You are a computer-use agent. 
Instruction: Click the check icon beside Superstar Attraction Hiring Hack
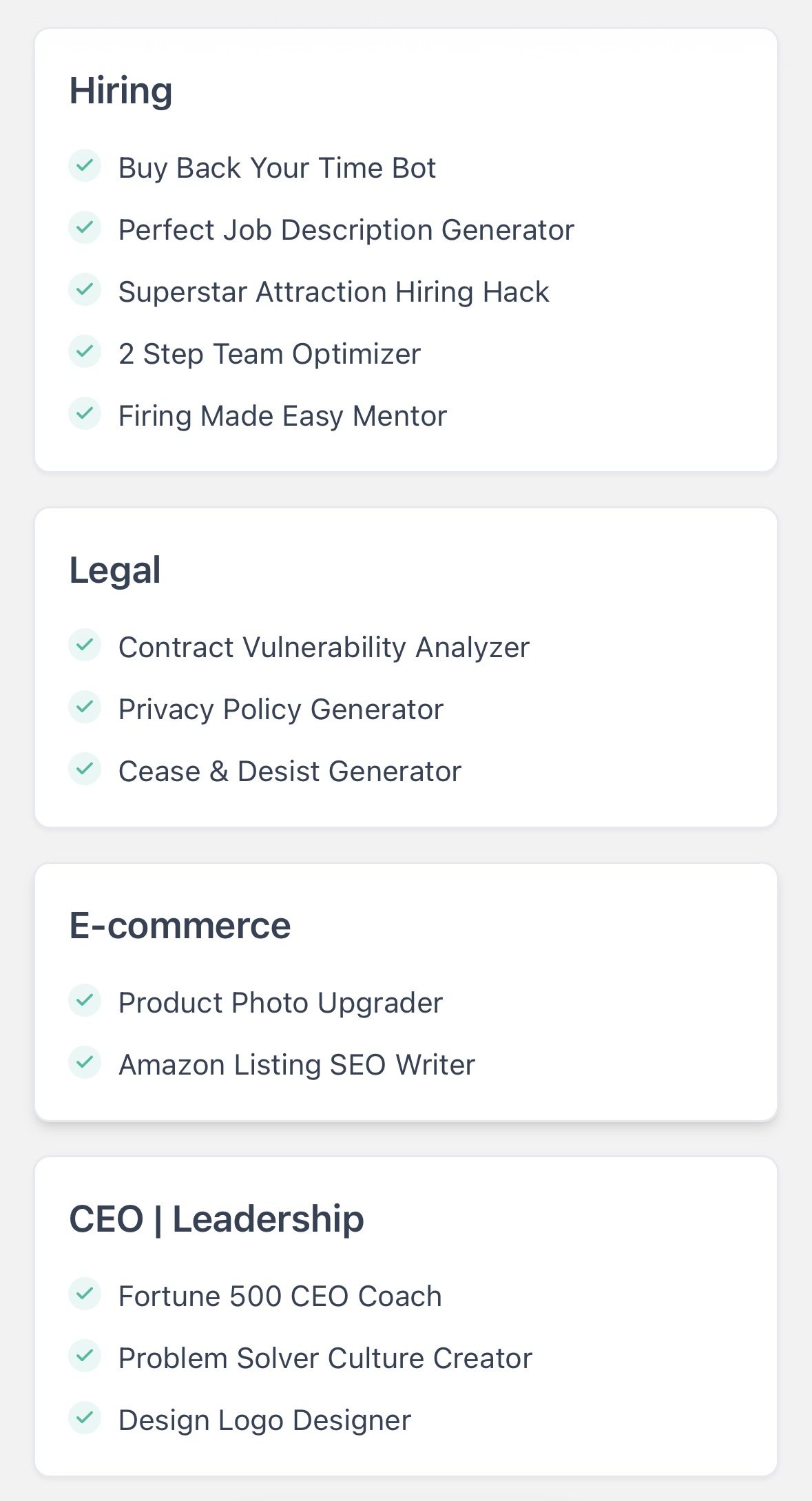[85, 290]
